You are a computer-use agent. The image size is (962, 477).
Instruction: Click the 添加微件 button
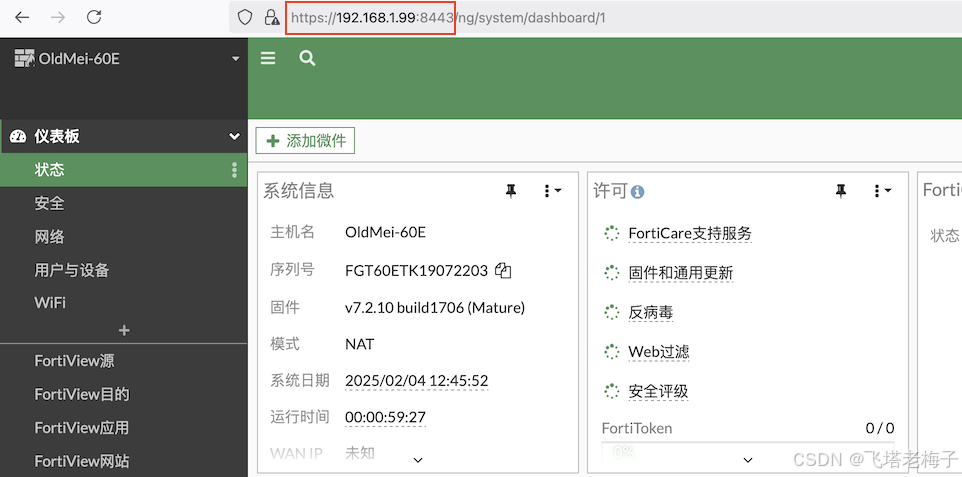(x=305, y=141)
